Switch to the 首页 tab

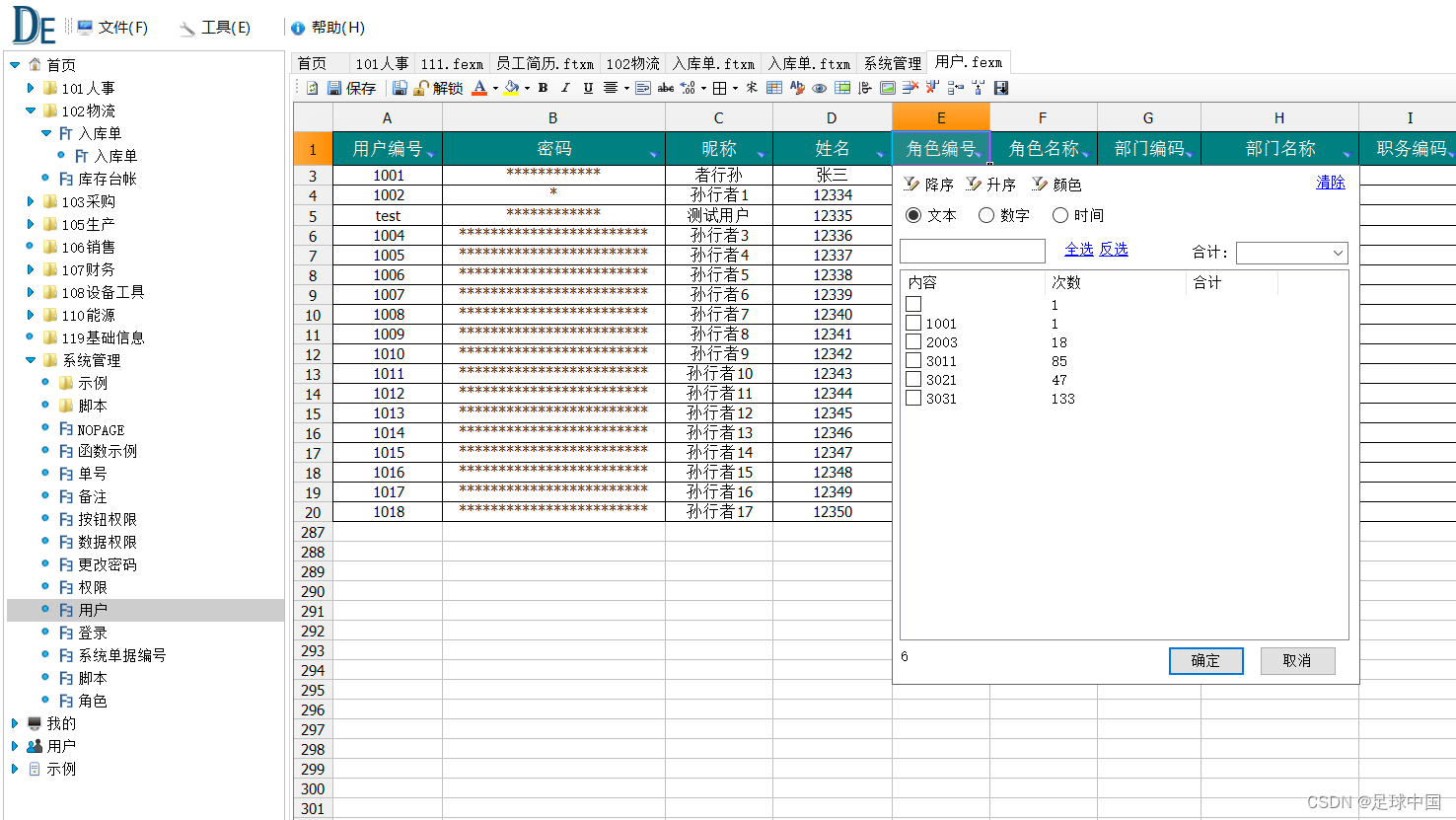click(312, 63)
